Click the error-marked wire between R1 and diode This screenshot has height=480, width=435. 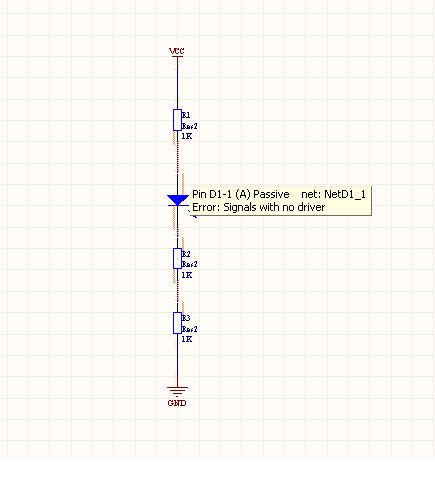(177, 157)
